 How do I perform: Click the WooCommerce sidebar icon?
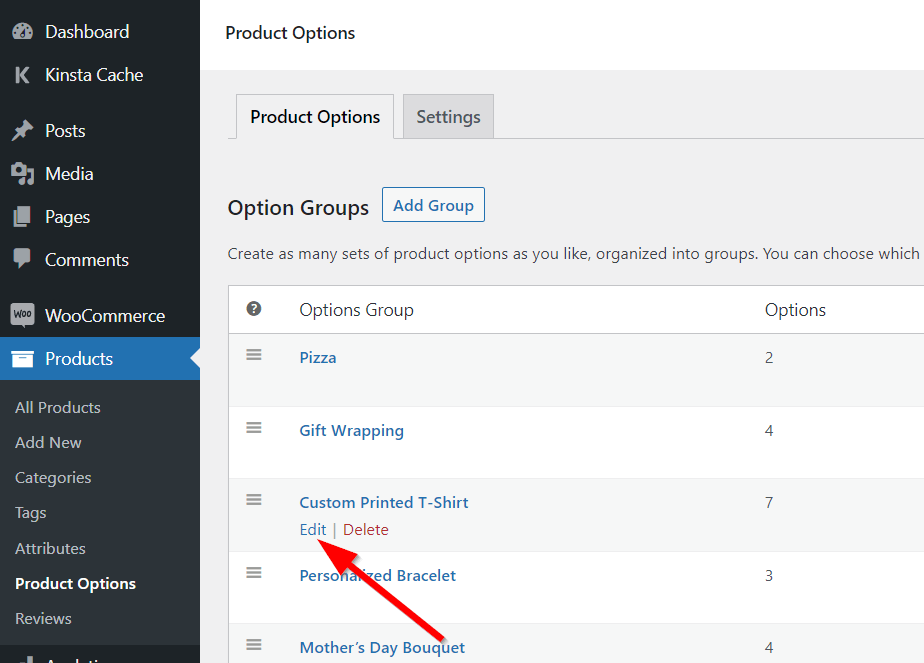click(22, 315)
